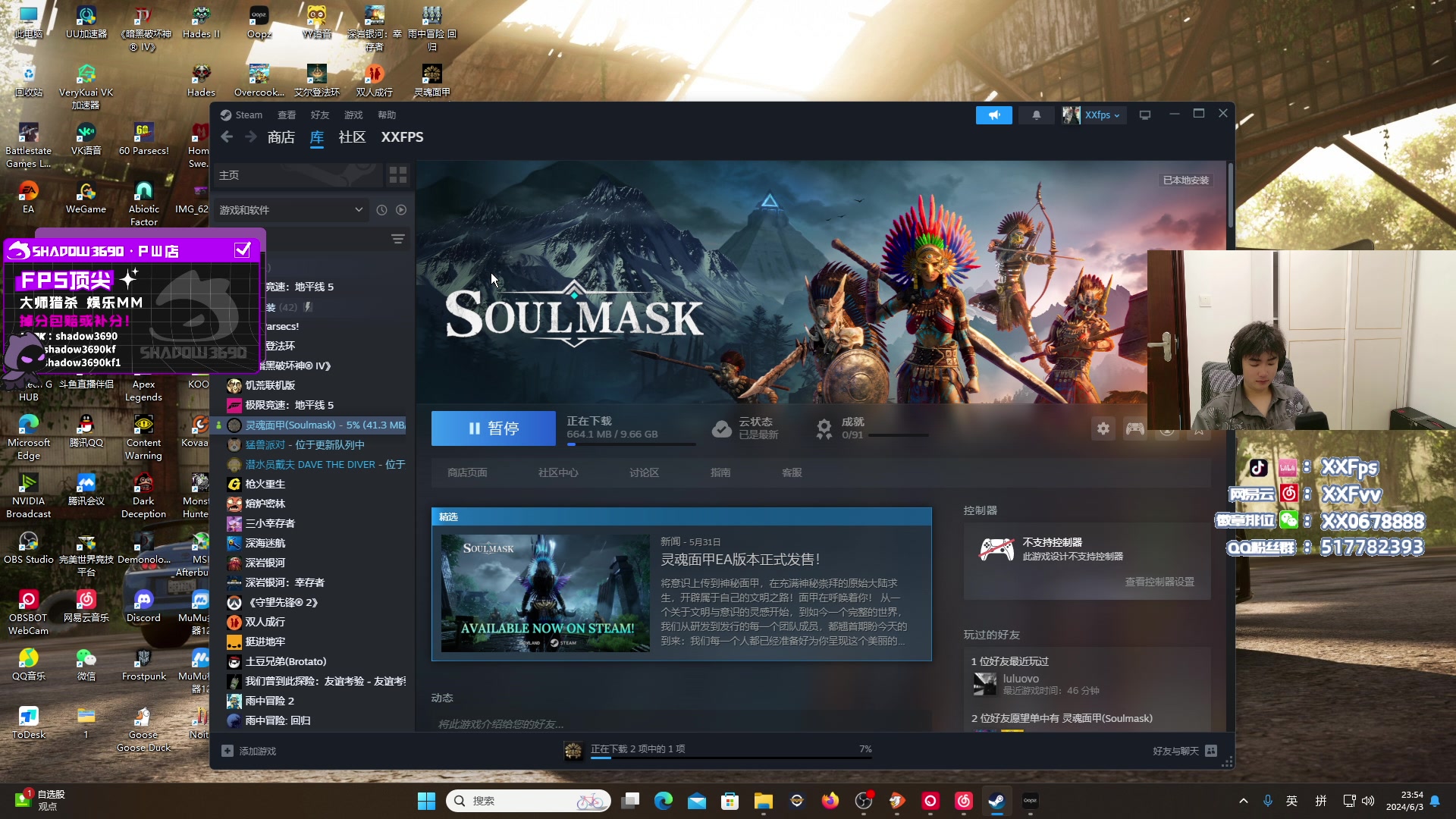This screenshot has height=819, width=1456.
Task: Click the Soulmask achievements trophy icon
Action: [824, 429]
